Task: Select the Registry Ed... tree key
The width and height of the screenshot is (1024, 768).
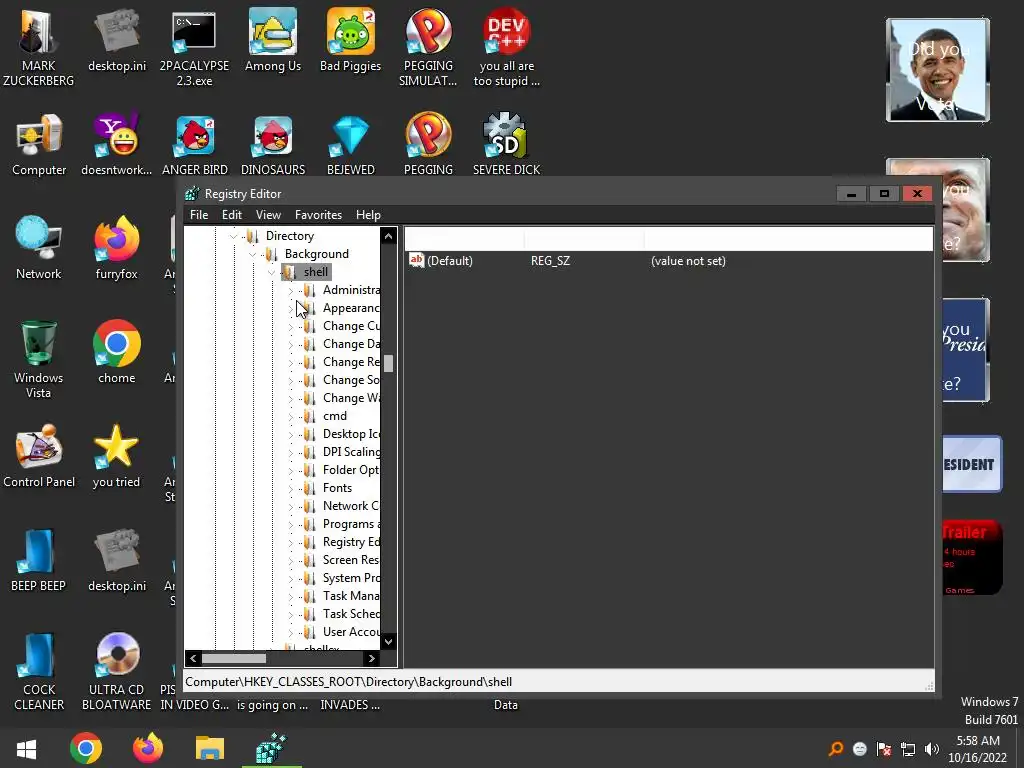Action: pos(351,542)
